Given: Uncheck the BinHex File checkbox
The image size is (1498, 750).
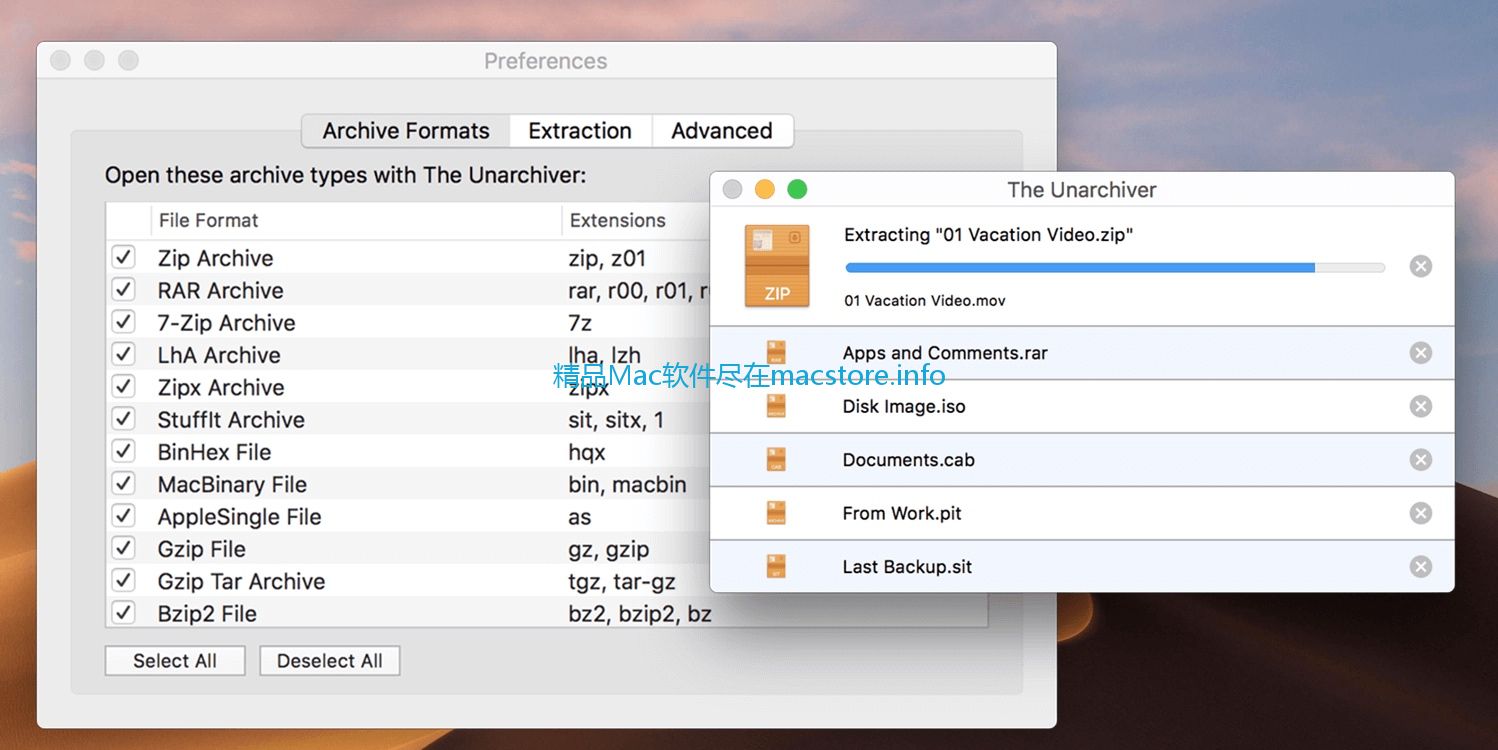Looking at the screenshot, I should click(x=123, y=451).
